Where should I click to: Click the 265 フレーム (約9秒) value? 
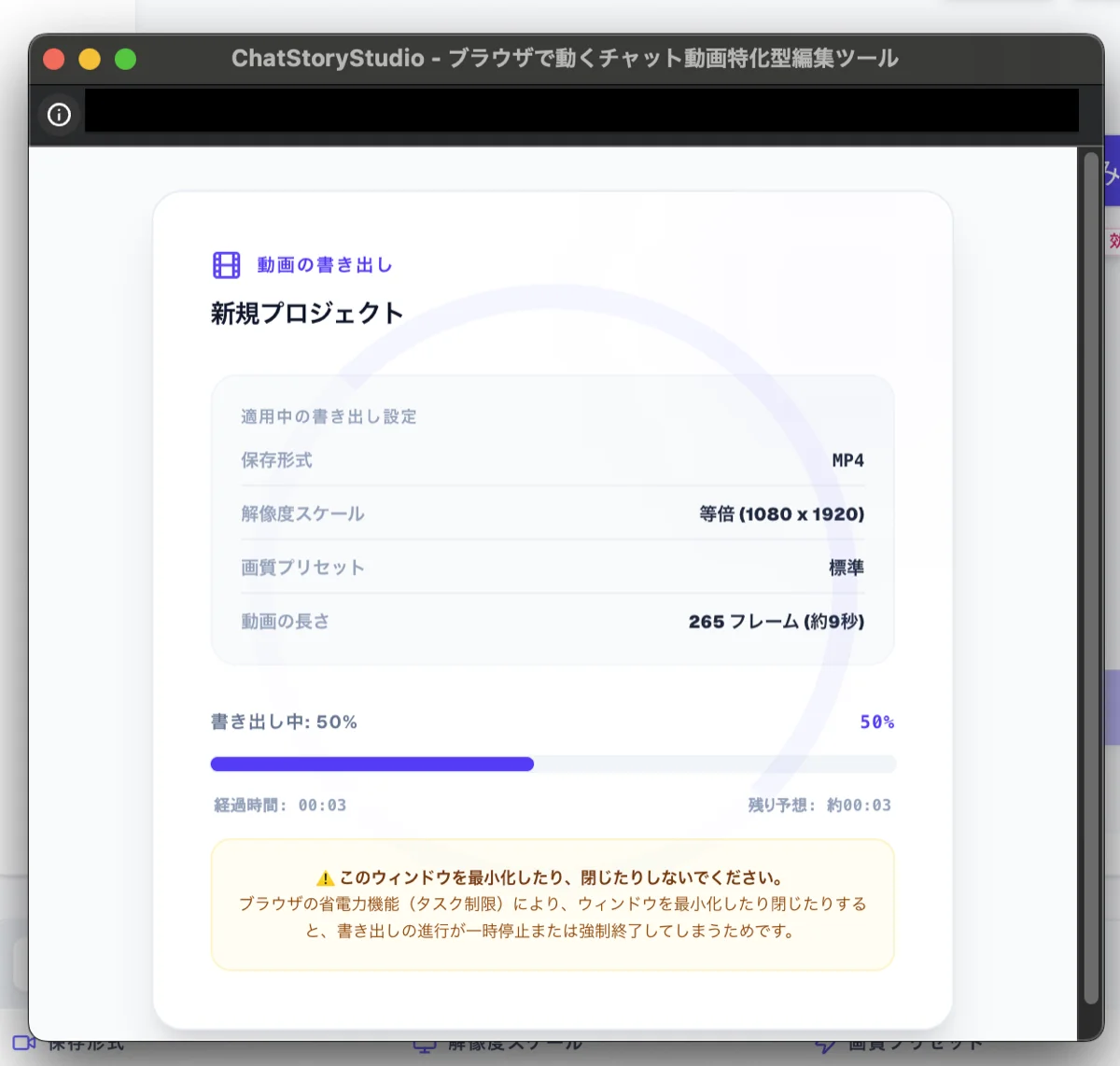(777, 621)
